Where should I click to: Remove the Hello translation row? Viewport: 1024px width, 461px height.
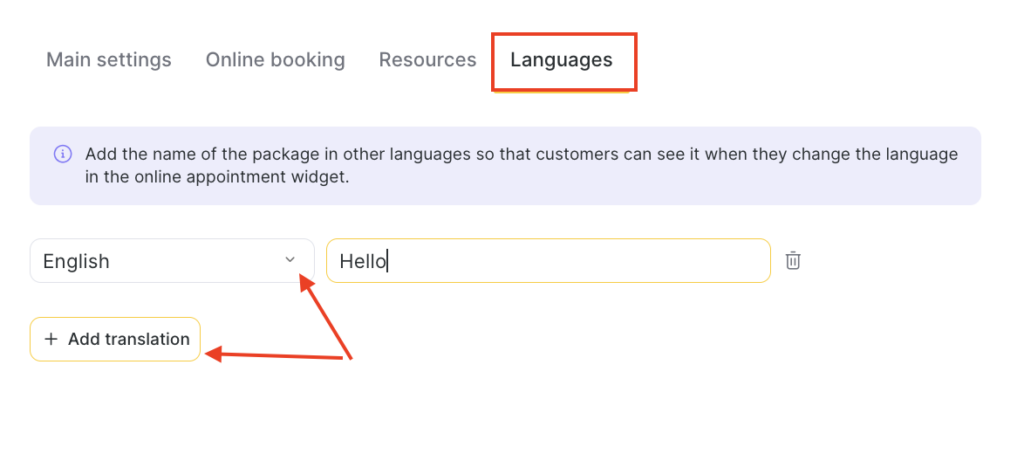pyautogui.click(x=793, y=261)
